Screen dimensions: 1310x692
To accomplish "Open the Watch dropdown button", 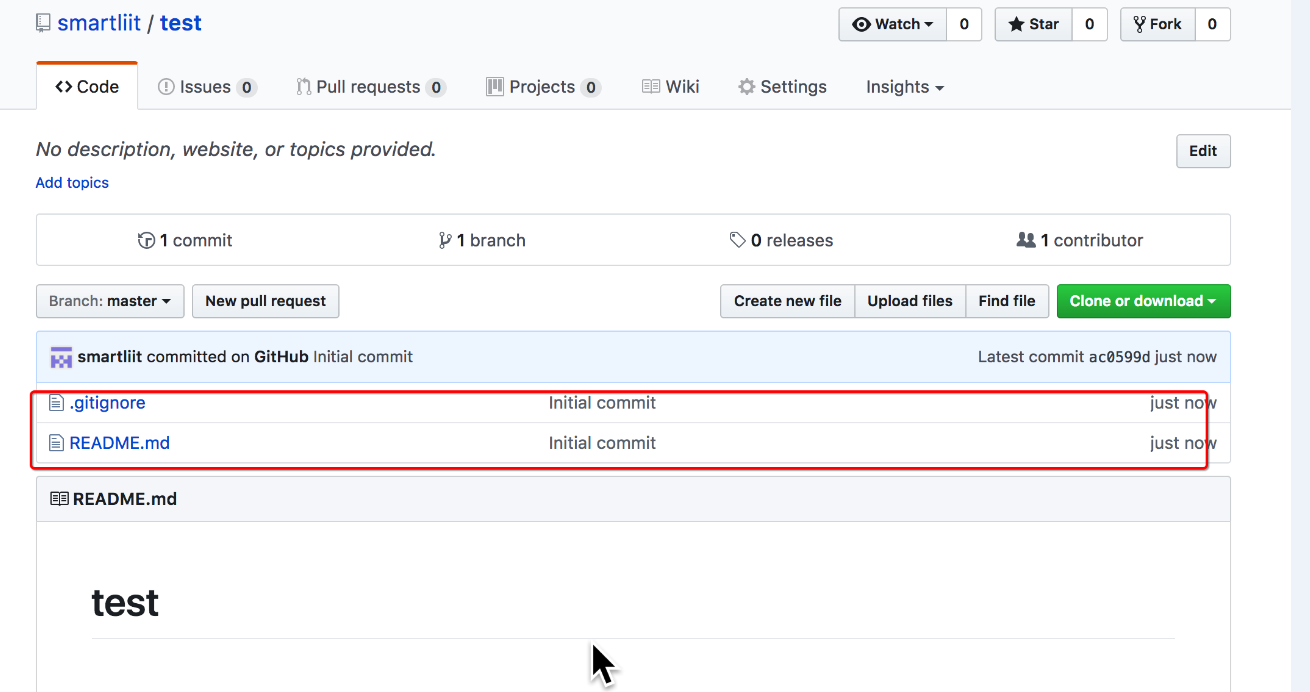I will point(892,24).
